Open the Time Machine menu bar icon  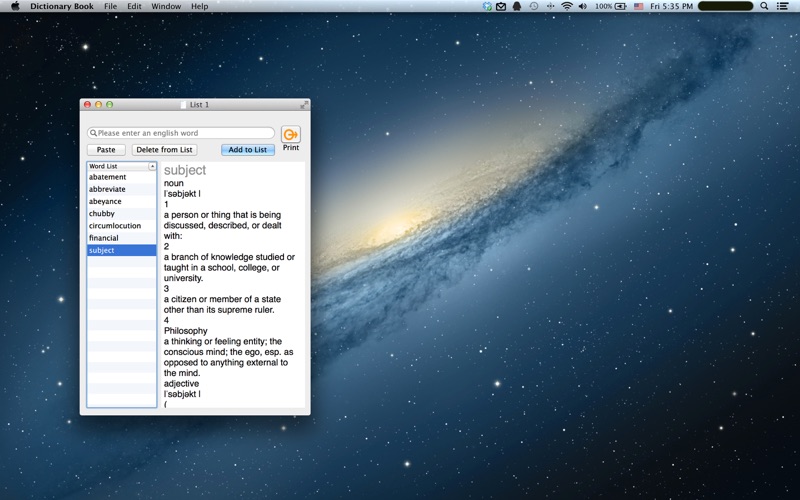click(534, 6)
